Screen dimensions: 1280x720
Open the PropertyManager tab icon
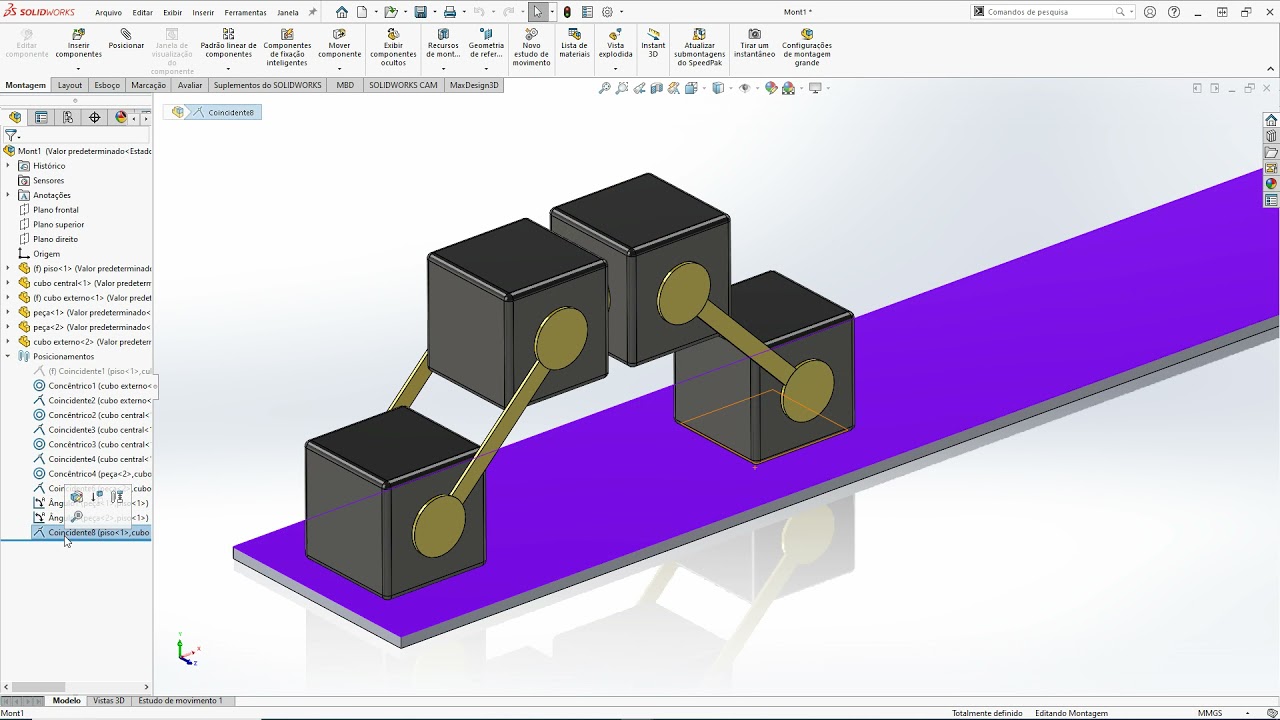click(41, 117)
